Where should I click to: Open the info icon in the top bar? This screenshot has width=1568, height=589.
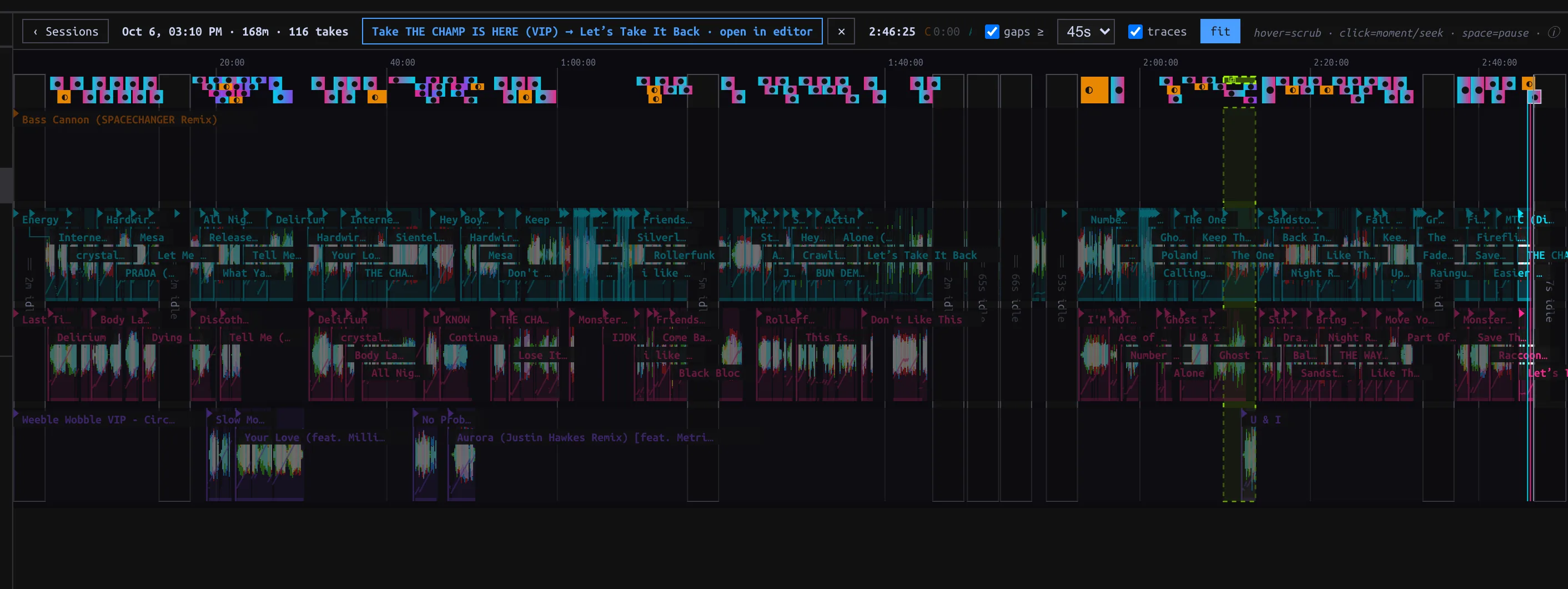(1554, 32)
